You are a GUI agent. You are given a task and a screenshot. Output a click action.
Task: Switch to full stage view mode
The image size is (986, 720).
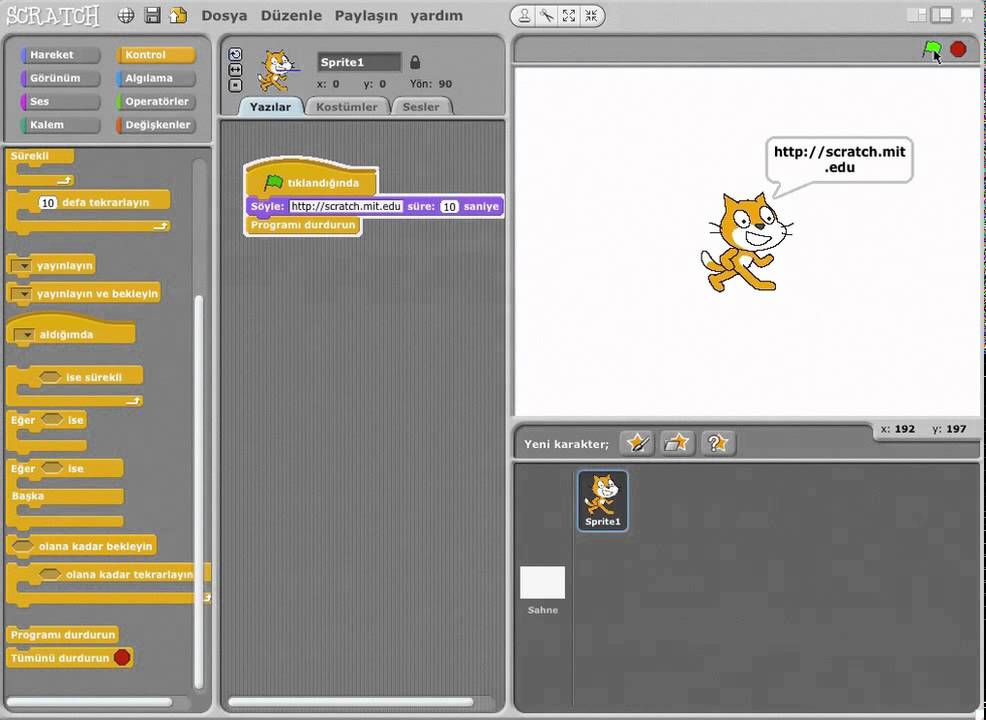(x=941, y=15)
